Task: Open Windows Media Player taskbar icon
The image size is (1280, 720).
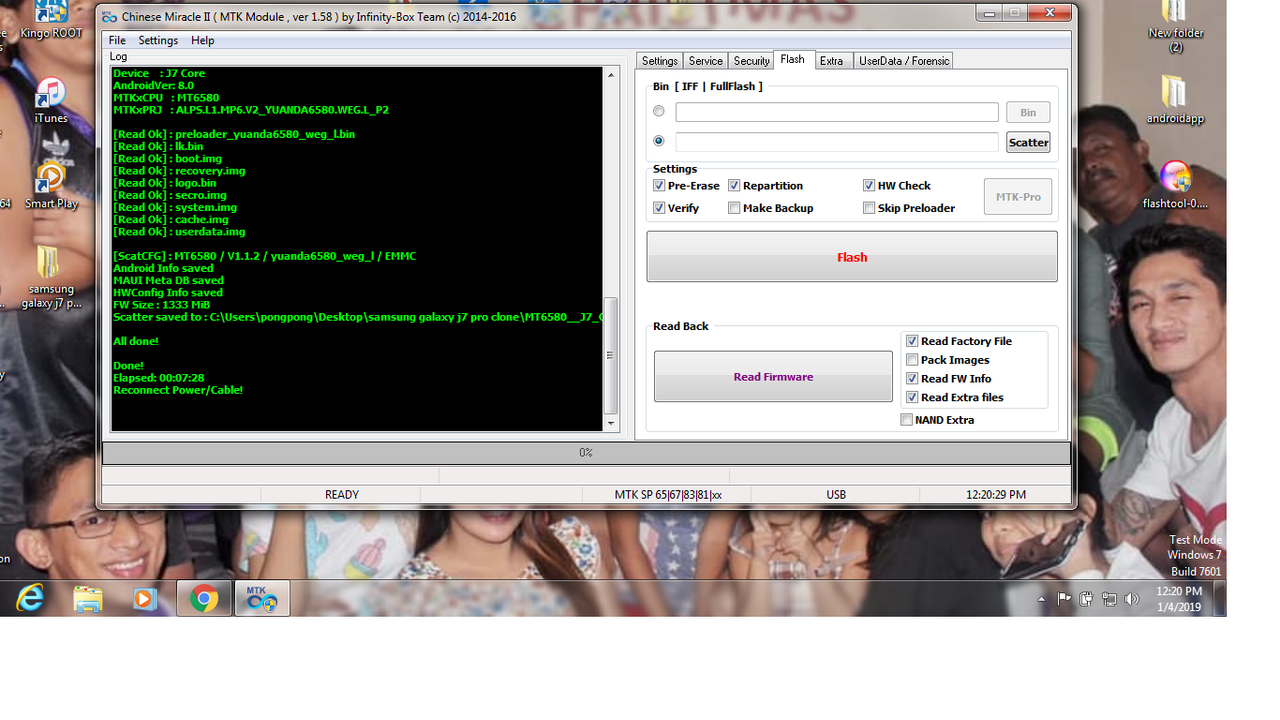Action: [145, 598]
